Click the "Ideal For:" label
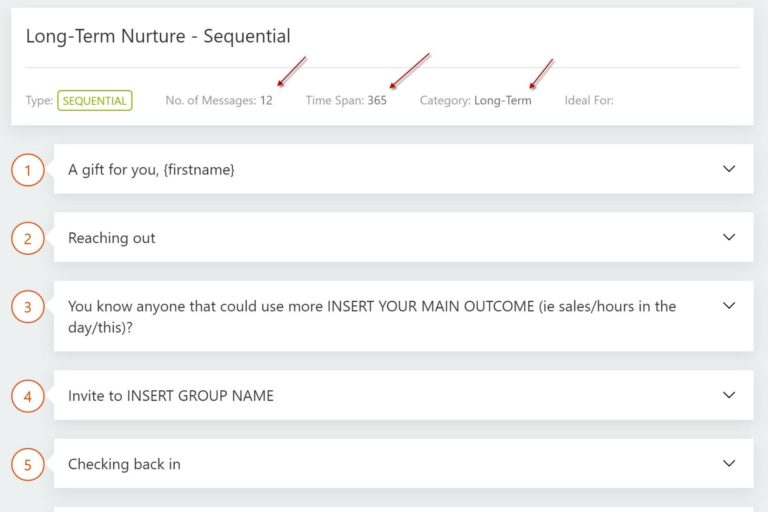 (589, 100)
